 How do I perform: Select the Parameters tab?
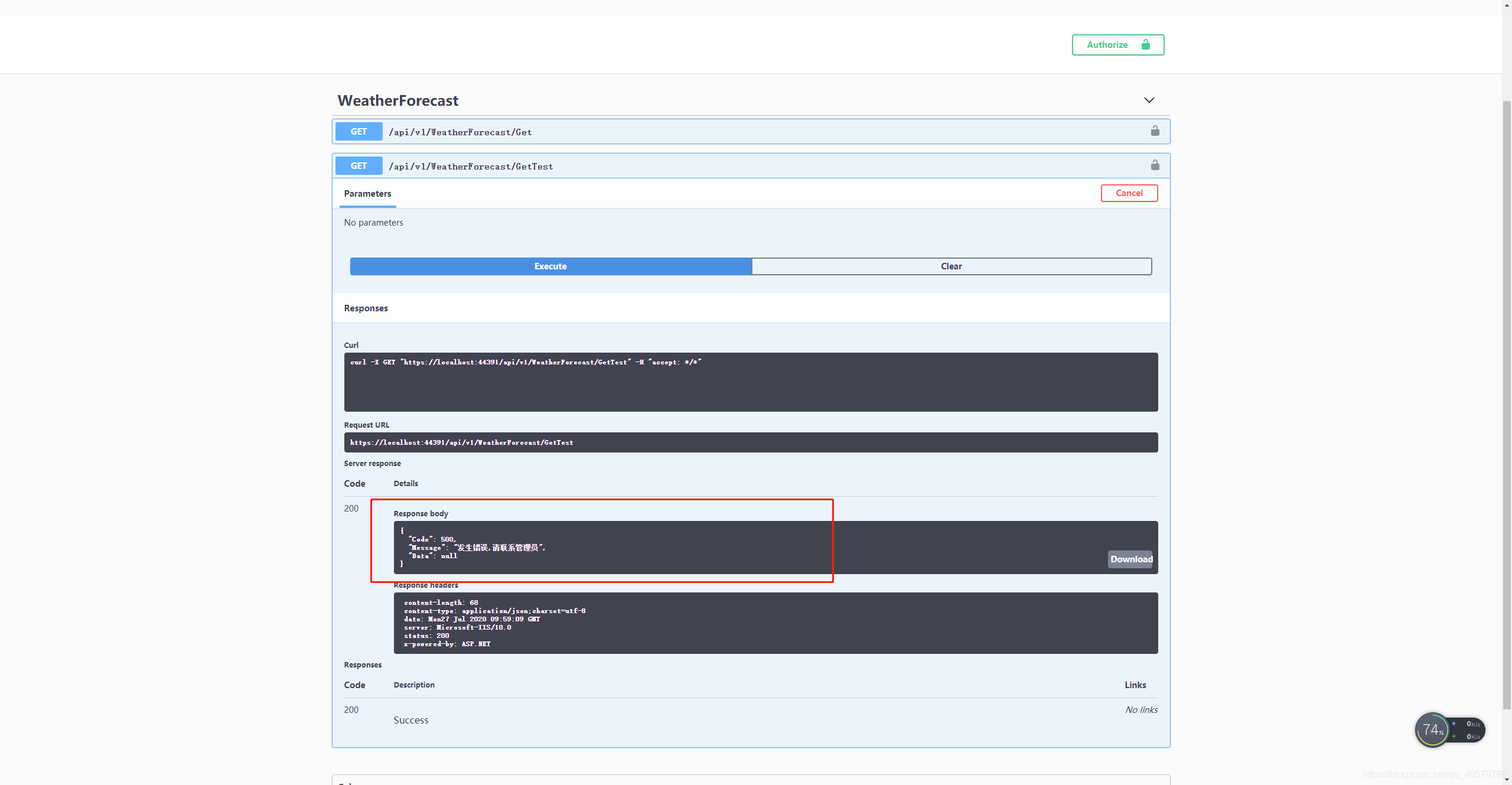tap(367, 194)
